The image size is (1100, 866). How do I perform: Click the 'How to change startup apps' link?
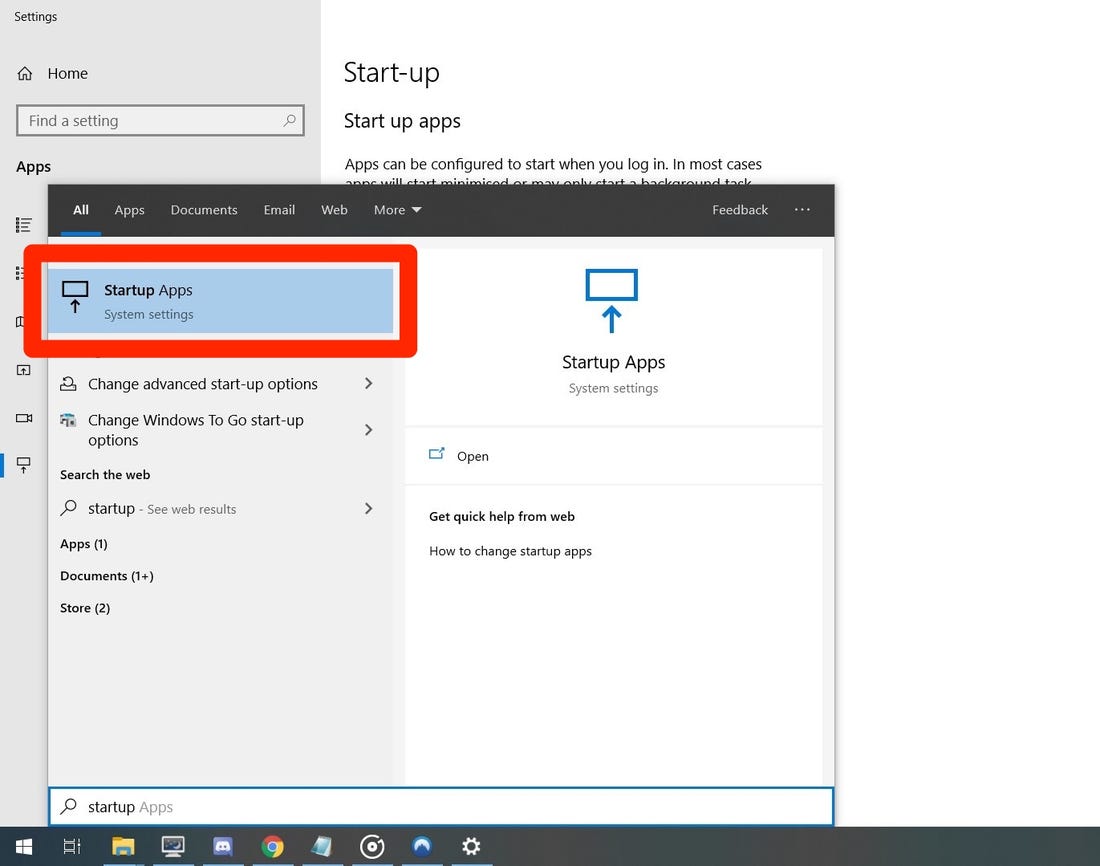pyautogui.click(x=510, y=551)
